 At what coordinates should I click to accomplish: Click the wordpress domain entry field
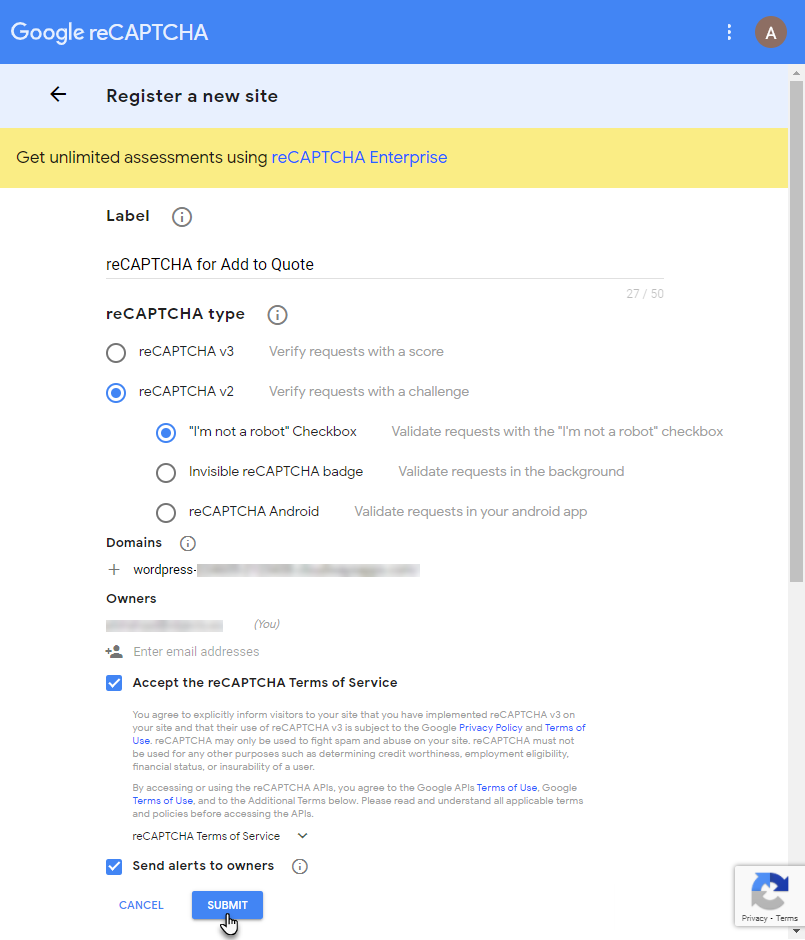pos(276,570)
